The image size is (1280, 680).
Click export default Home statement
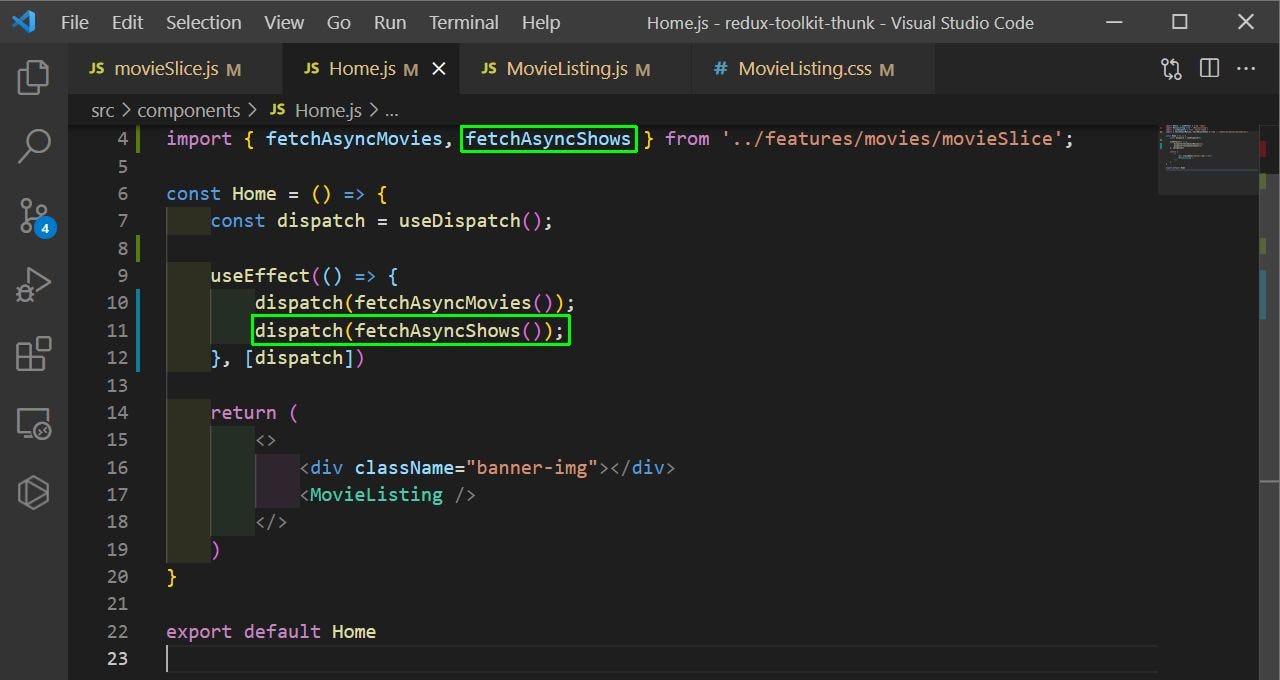271,632
